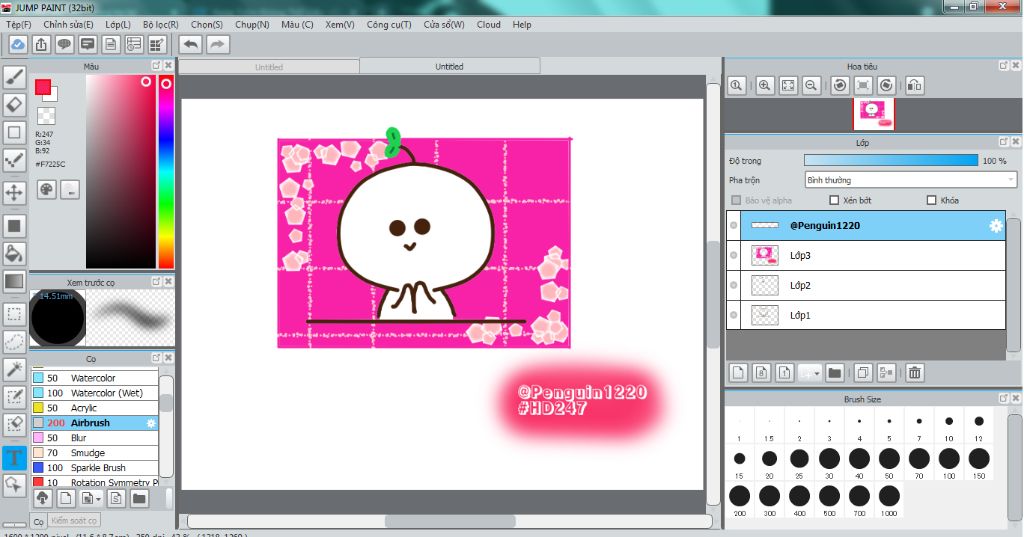This screenshot has height=537, width=1024.
Task: Choose the Magic Wand tool
Action: pyautogui.click(x=14, y=370)
